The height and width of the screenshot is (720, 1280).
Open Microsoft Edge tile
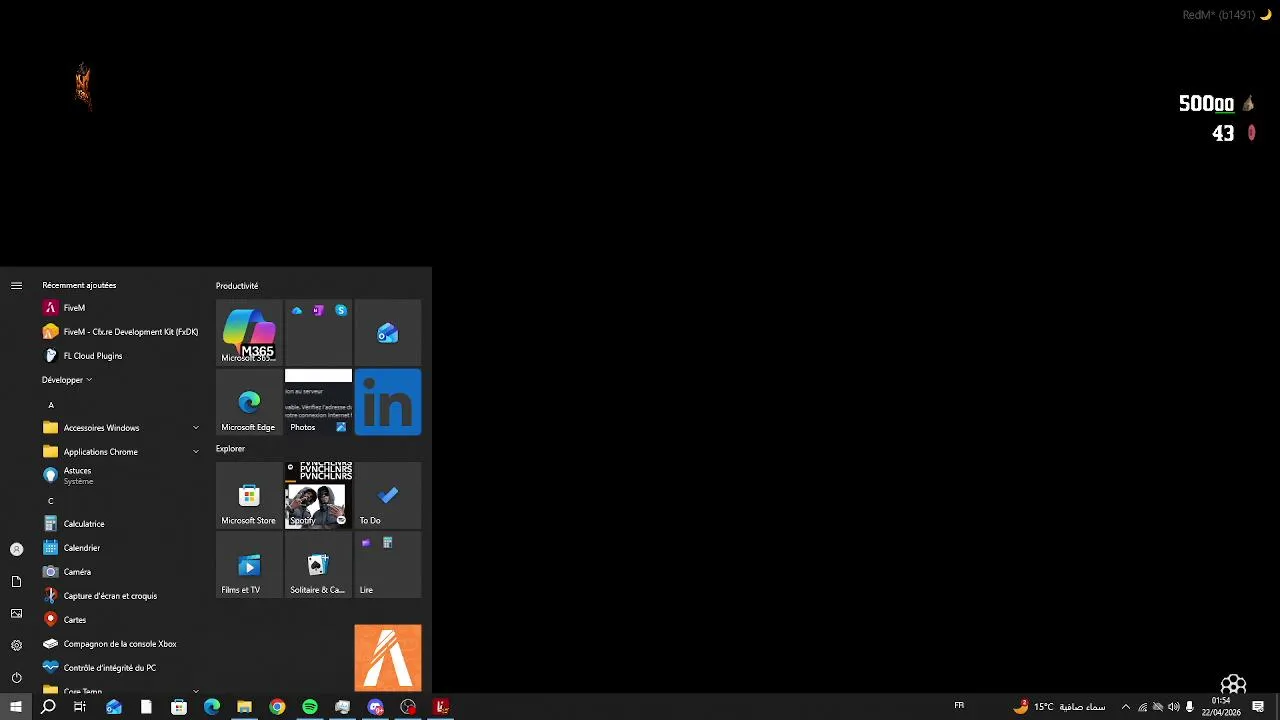(x=249, y=402)
